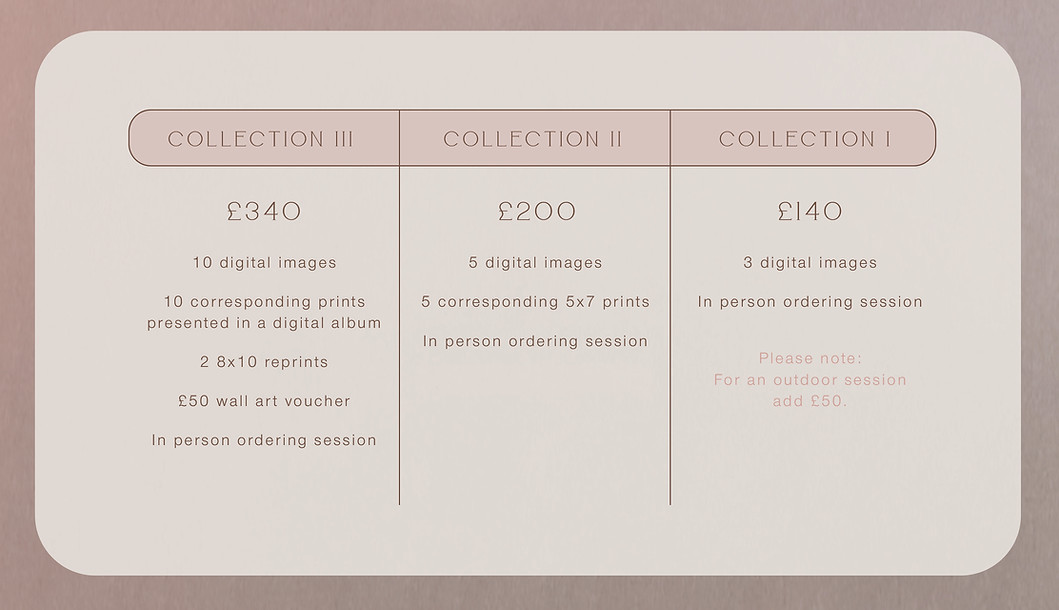This screenshot has width=1059, height=610.
Task: Select the Collection I header tab
Action: [x=804, y=139]
